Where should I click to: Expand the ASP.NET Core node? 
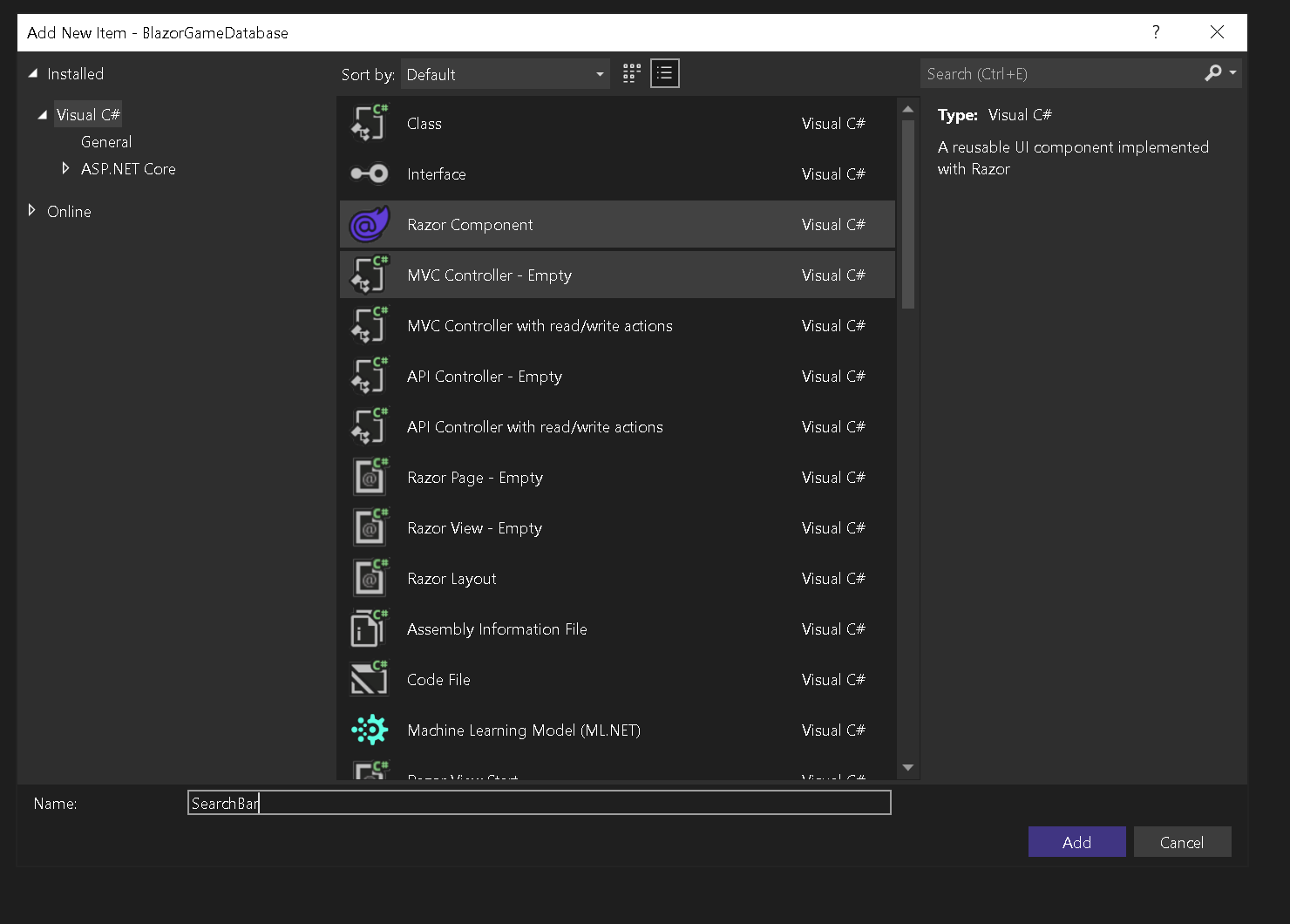[x=65, y=168]
